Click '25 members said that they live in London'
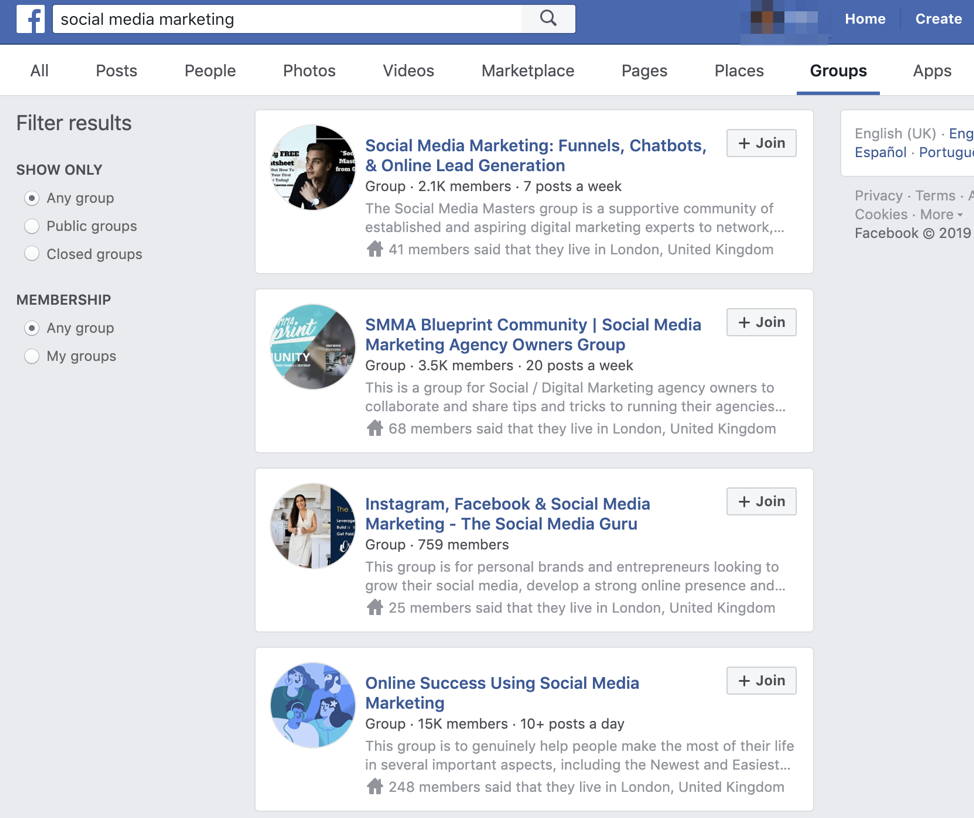The height and width of the screenshot is (818, 974). coord(581,607)
